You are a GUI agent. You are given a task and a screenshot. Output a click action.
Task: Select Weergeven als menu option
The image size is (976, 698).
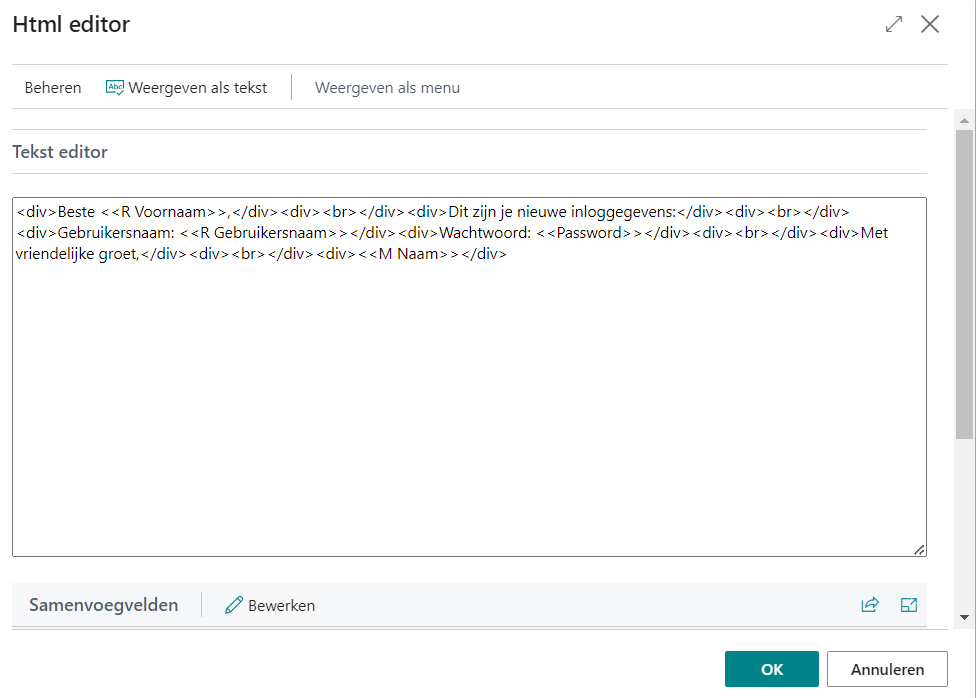[387, 88]
